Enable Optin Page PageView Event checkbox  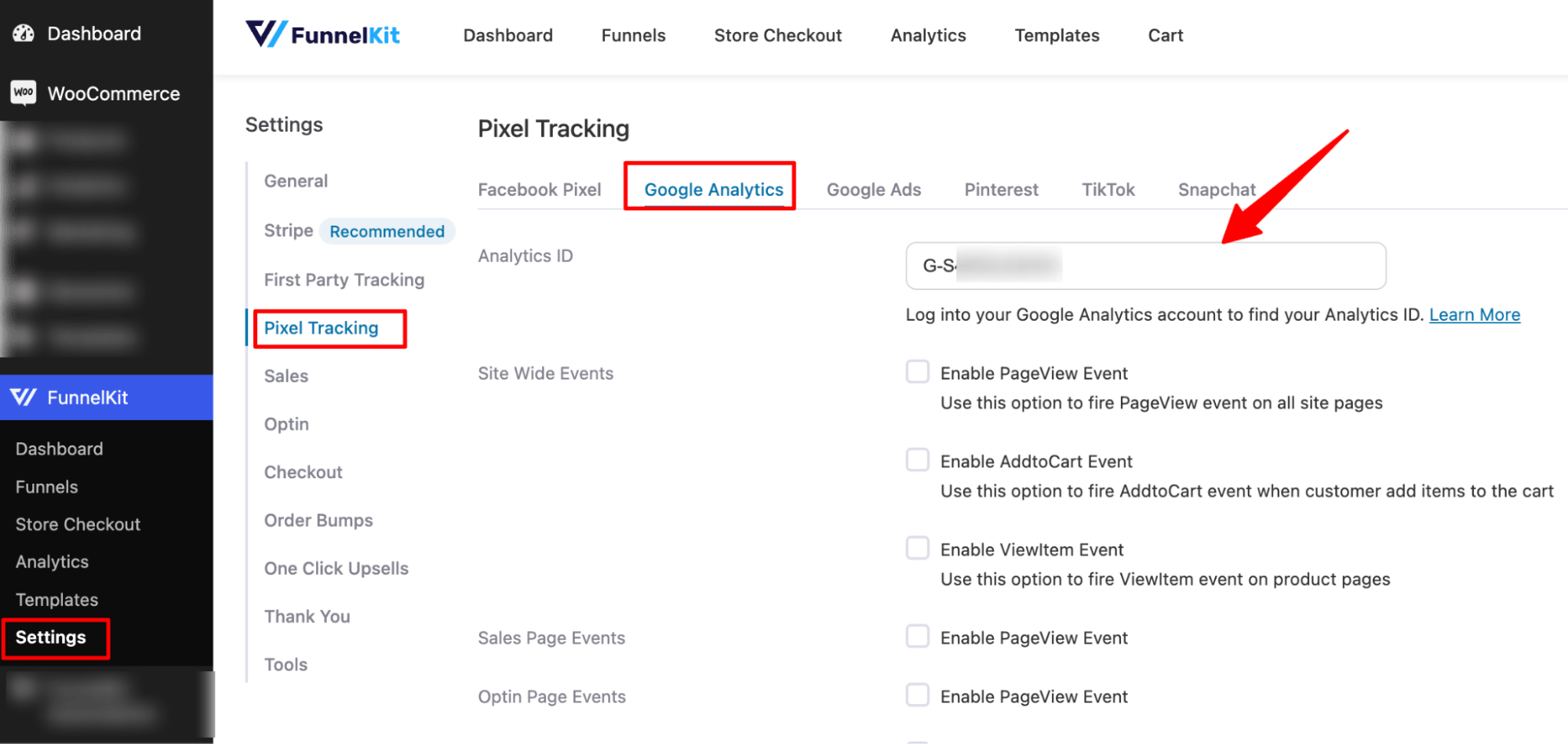(x=918, y=695)
